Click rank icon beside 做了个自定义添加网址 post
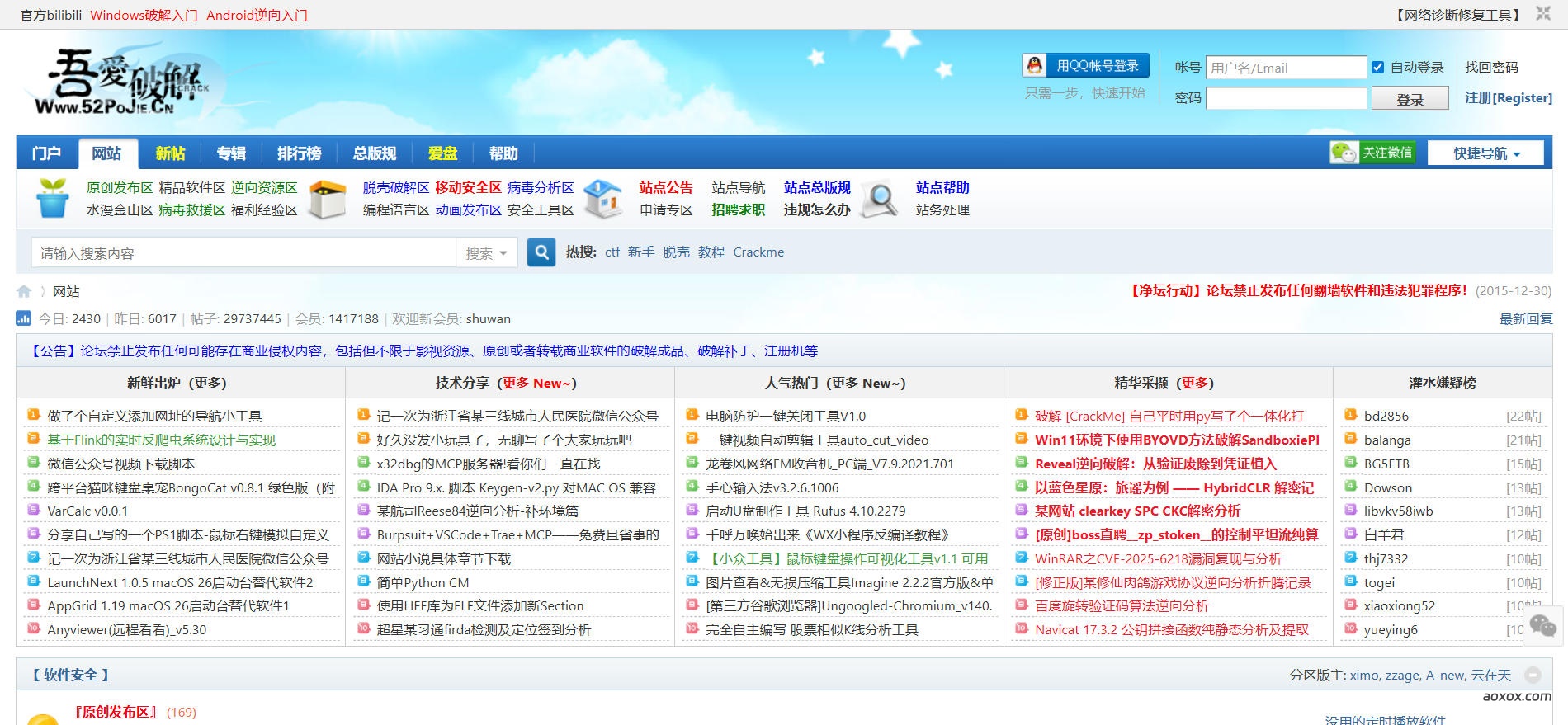 [34, 415]
